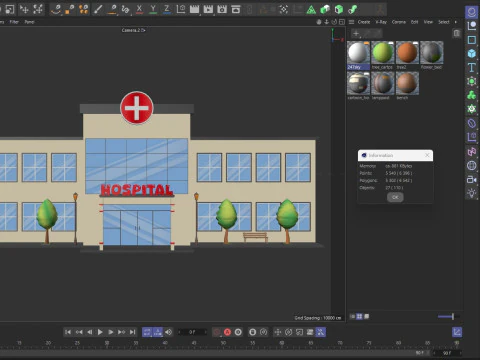Click the current frame input field
The height and width of the screenshot is (360, 480).
(192, 332)
